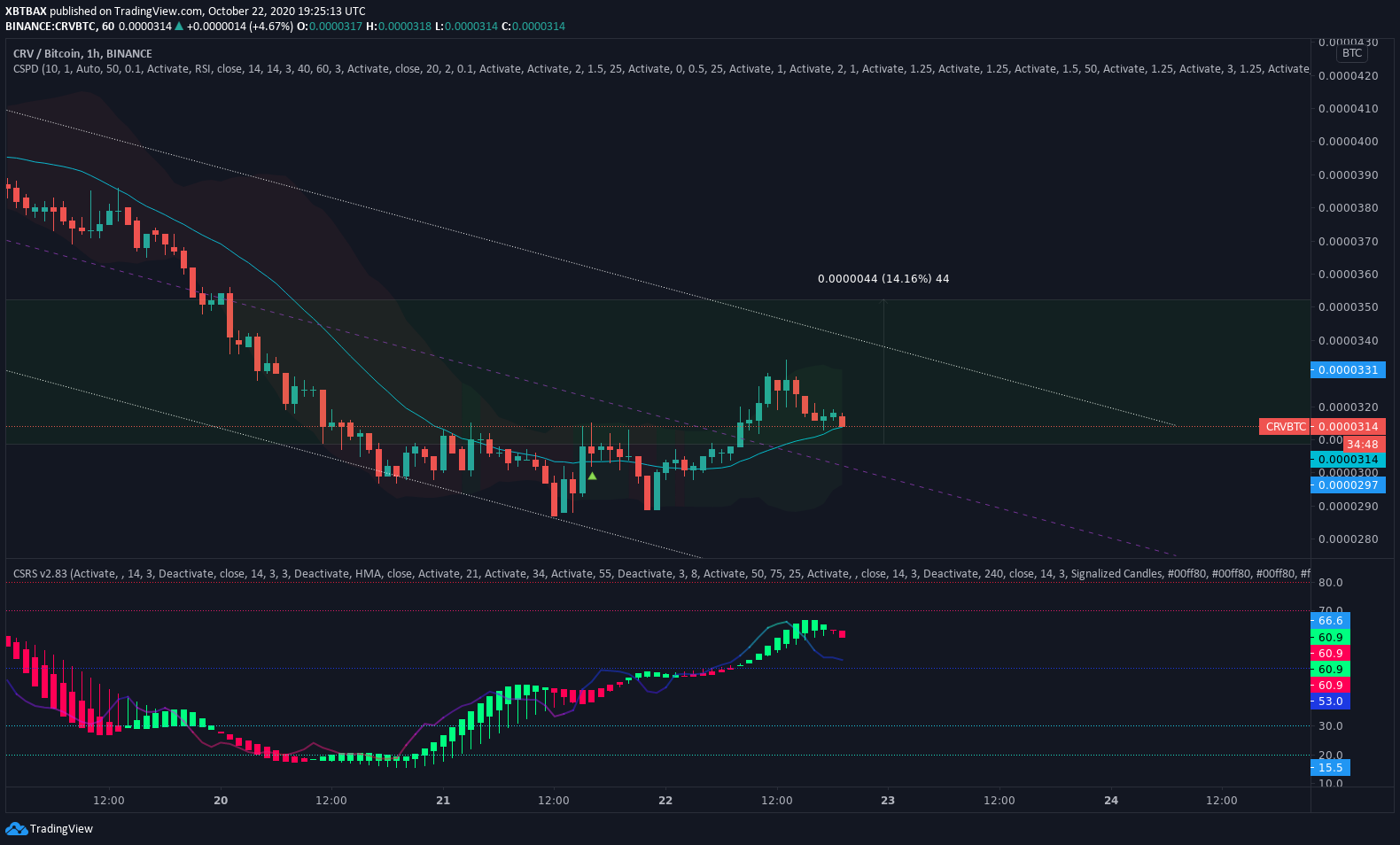Click the TradingView logo icon
The height and width of the screenshot is (845, 1400).
point(16,829)
